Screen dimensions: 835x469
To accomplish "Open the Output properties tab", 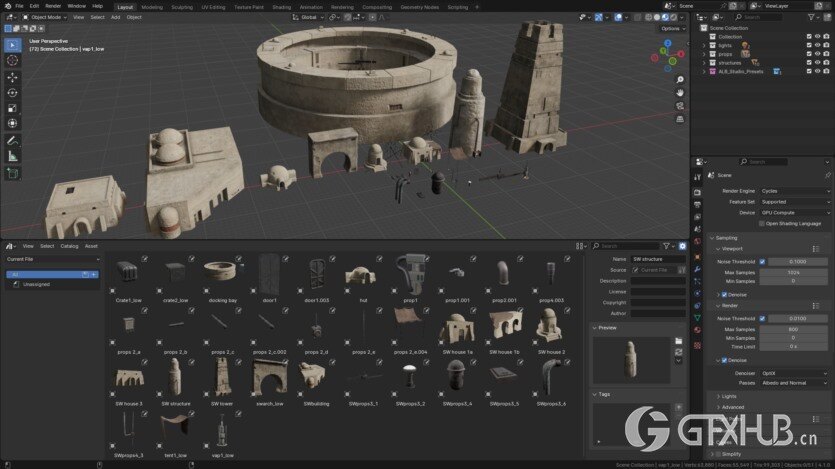I will coord(698,205).
